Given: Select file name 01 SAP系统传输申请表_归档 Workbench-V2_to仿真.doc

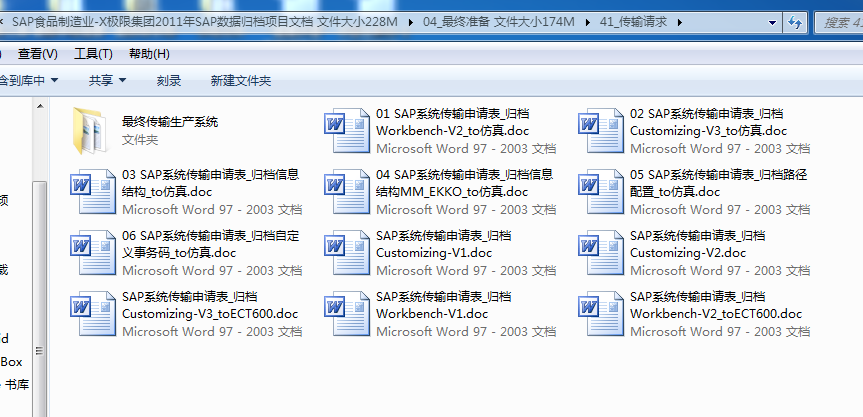Looking at the screenshot, I should pos(452,122).
